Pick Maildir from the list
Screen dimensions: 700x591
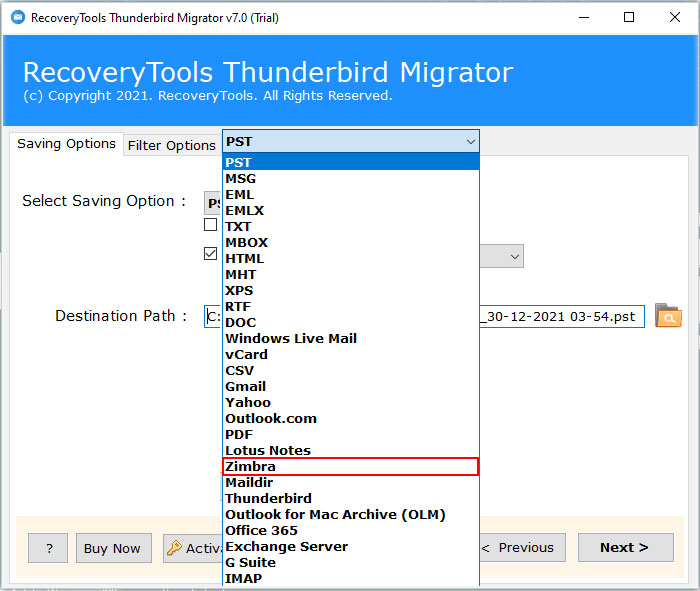(x=350, y=483)
